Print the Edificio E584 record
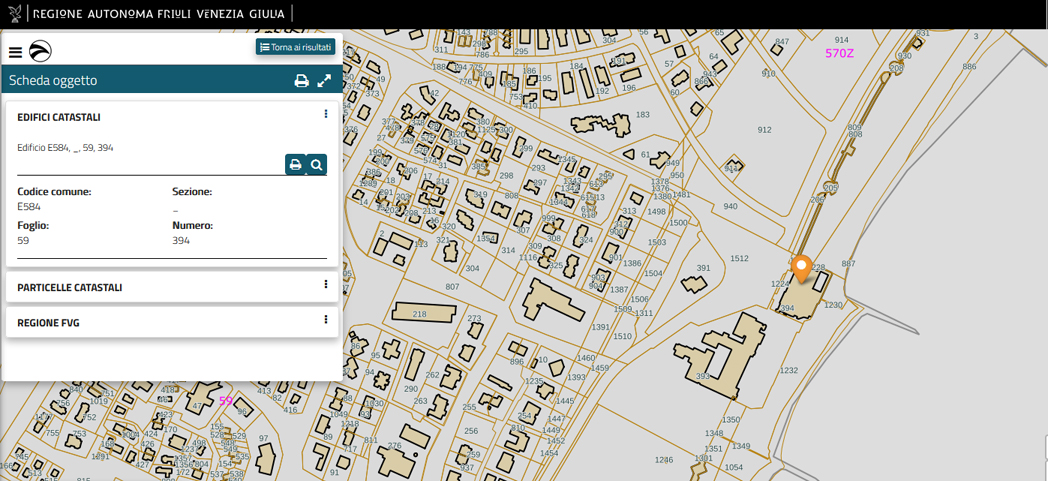This screenshot has height=481, width=1048. pyautogui.click(x=295, y=165)
